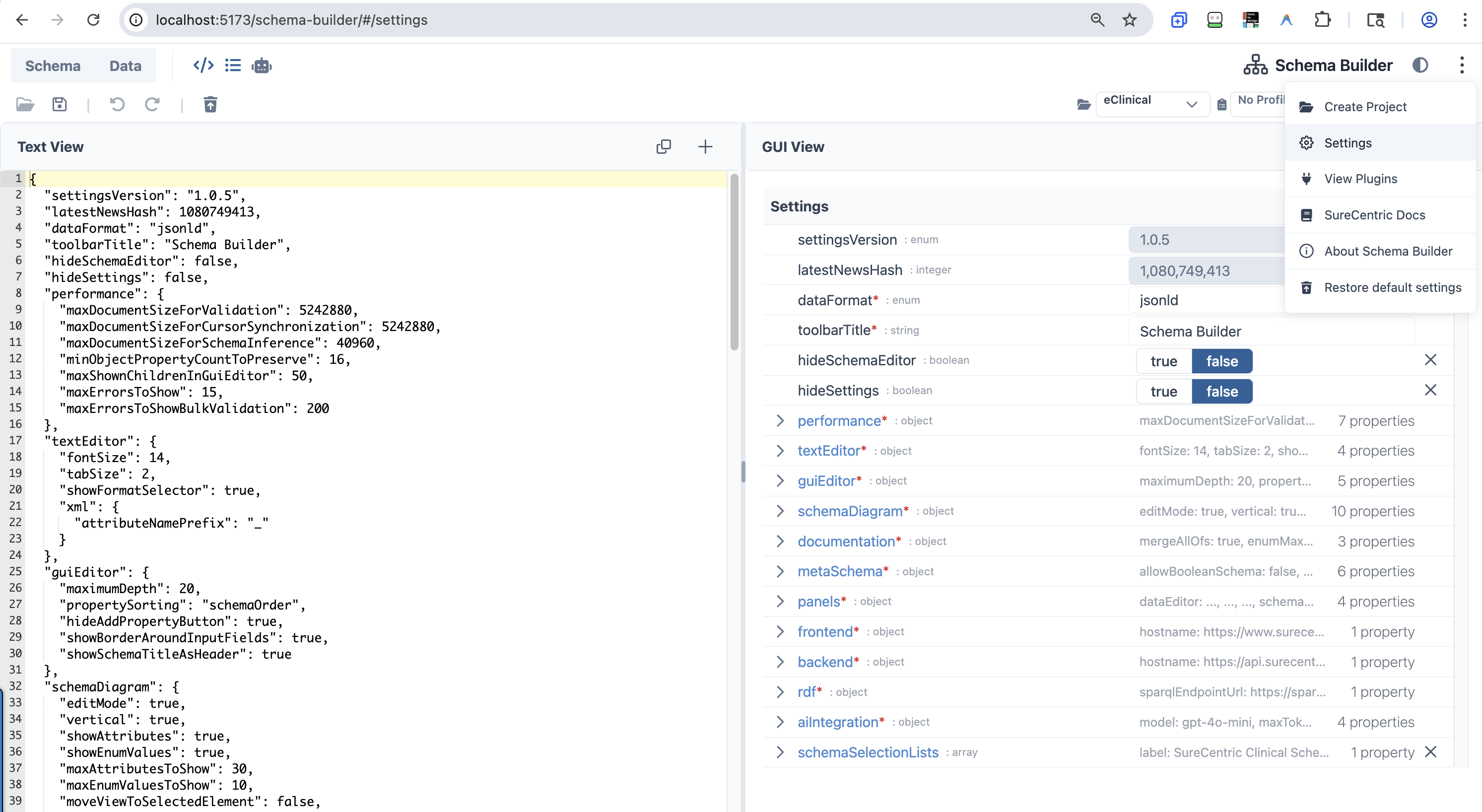Open About Schema Builder entry

click(x=1380, y=251)
